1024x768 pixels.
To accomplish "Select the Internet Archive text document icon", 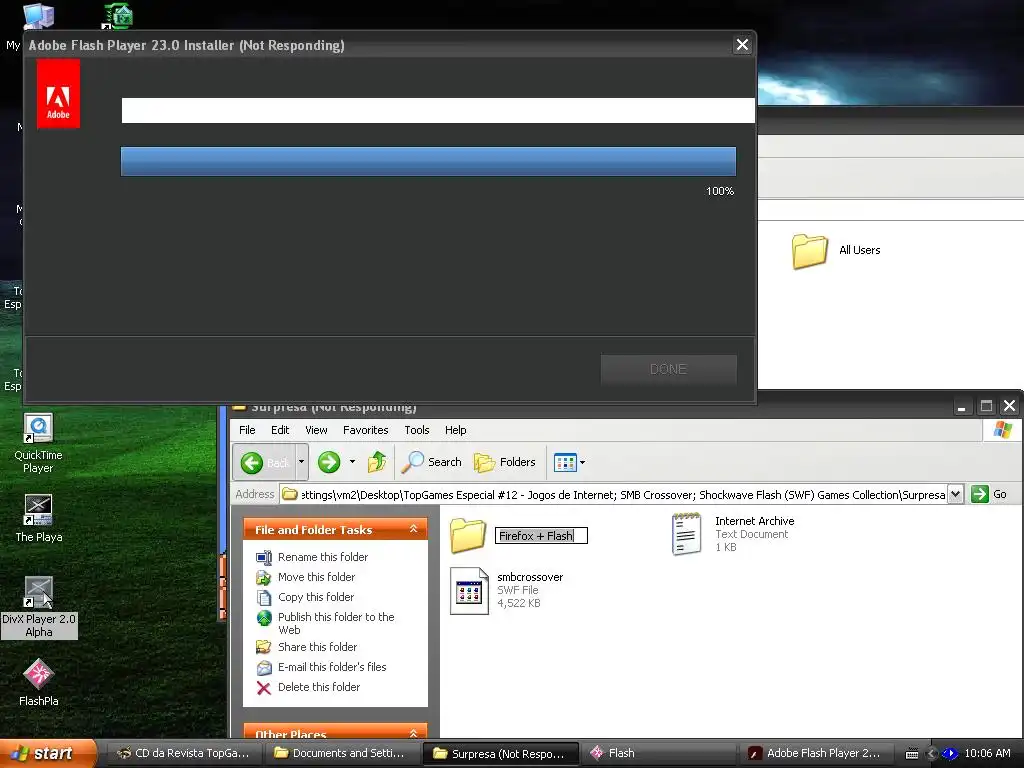I will click(x=686, y=534).
